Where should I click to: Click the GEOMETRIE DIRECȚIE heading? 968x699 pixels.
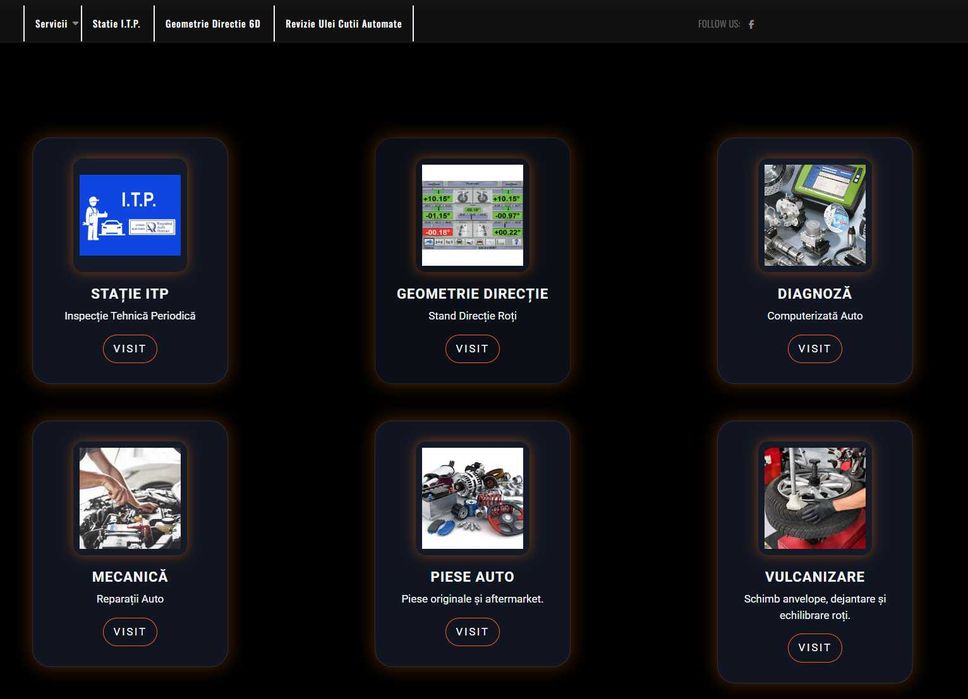pos(472,294)
